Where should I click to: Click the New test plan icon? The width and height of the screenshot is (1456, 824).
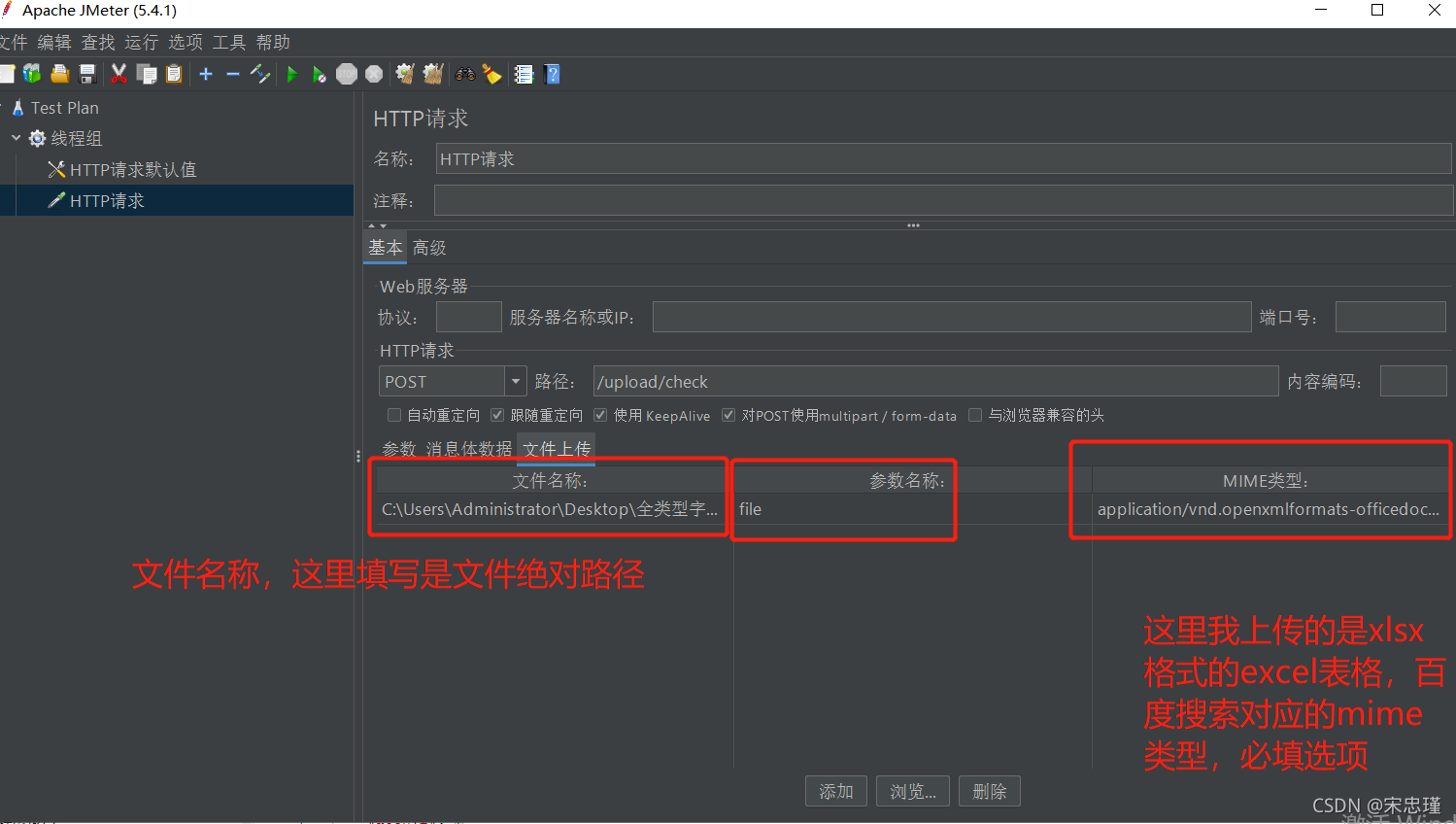(7, 74)
